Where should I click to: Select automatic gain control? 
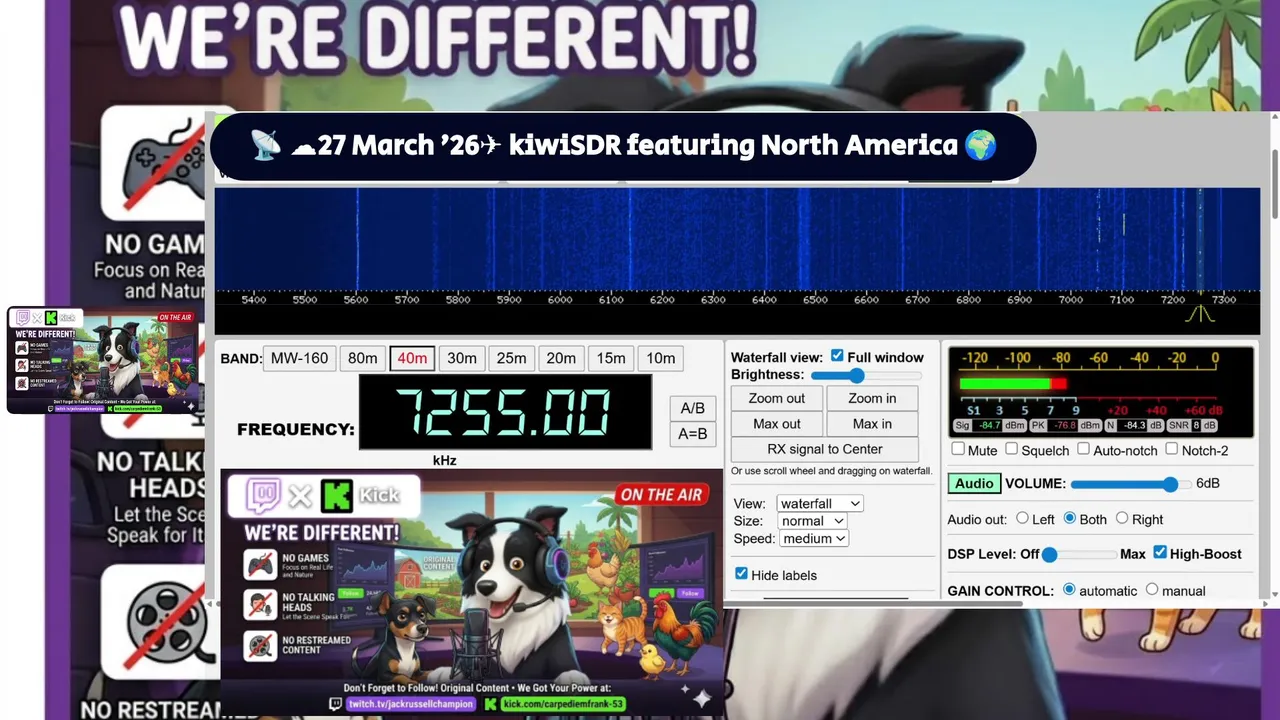pyautogui.click(x=1069, y=589)
